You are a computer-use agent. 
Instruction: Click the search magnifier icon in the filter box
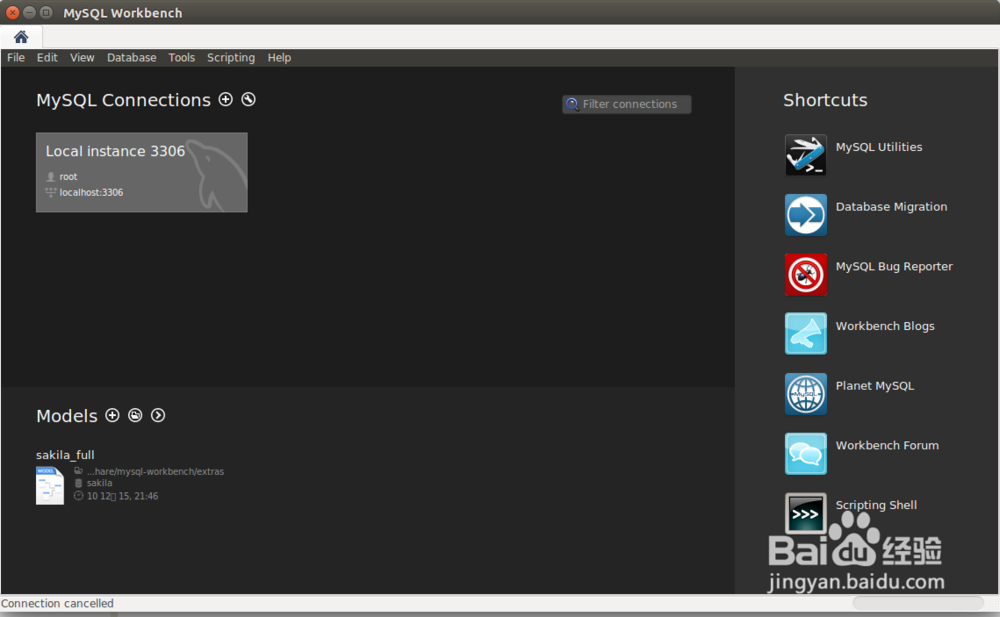572,104
